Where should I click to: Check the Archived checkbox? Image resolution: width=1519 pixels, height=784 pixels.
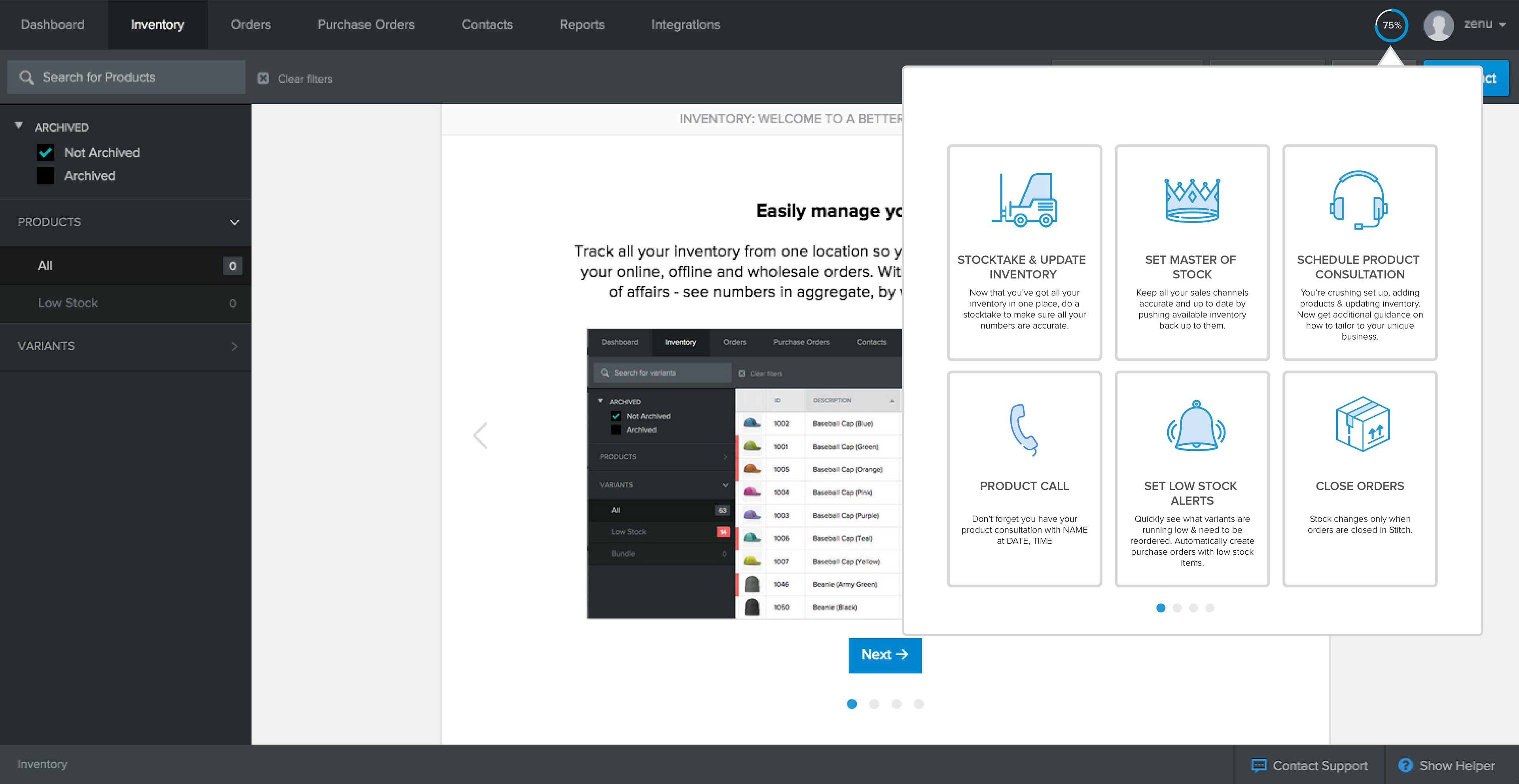pos(45,176)
